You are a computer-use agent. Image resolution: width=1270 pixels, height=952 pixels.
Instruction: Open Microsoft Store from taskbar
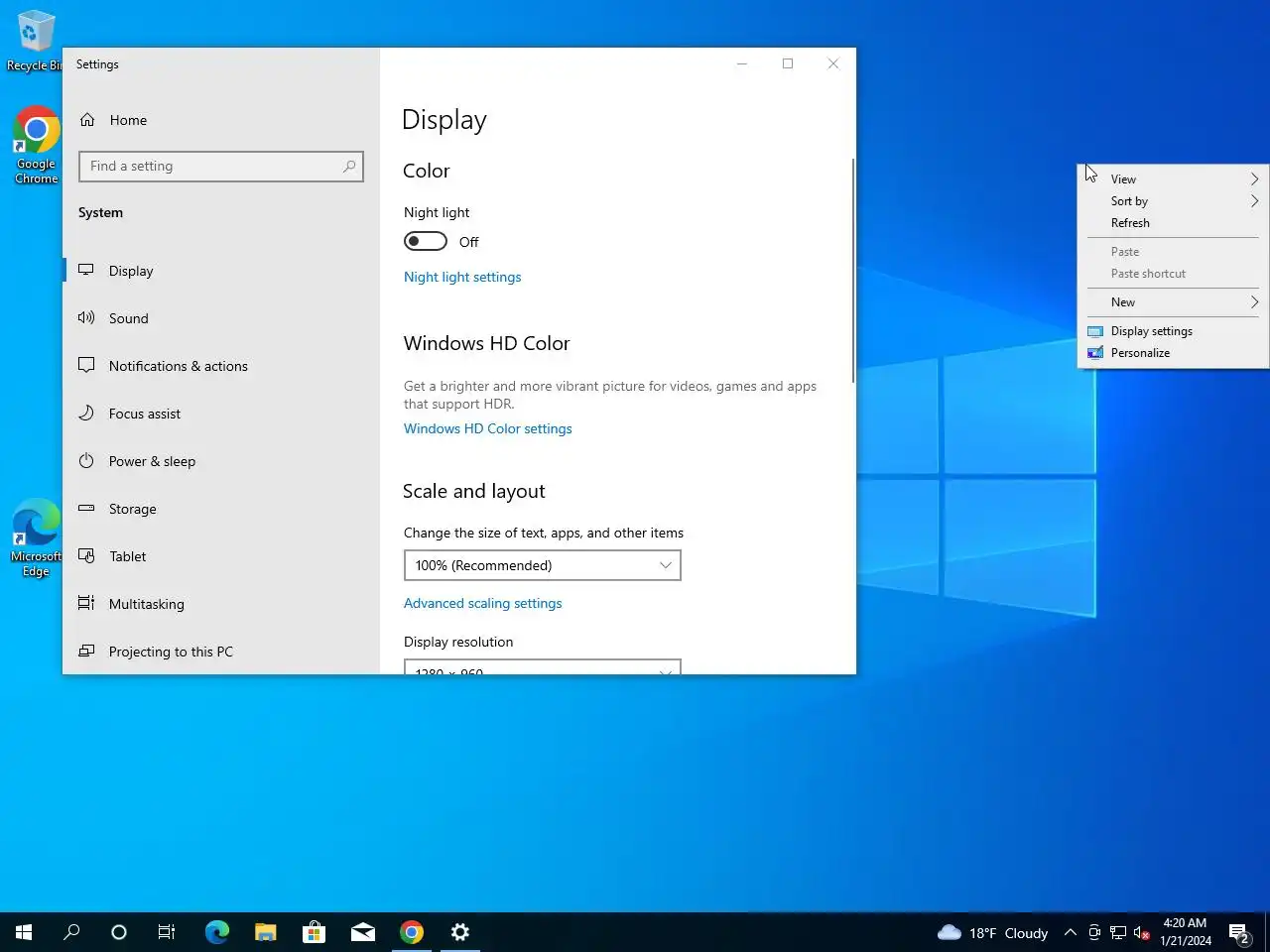click(x=314, y=932)
